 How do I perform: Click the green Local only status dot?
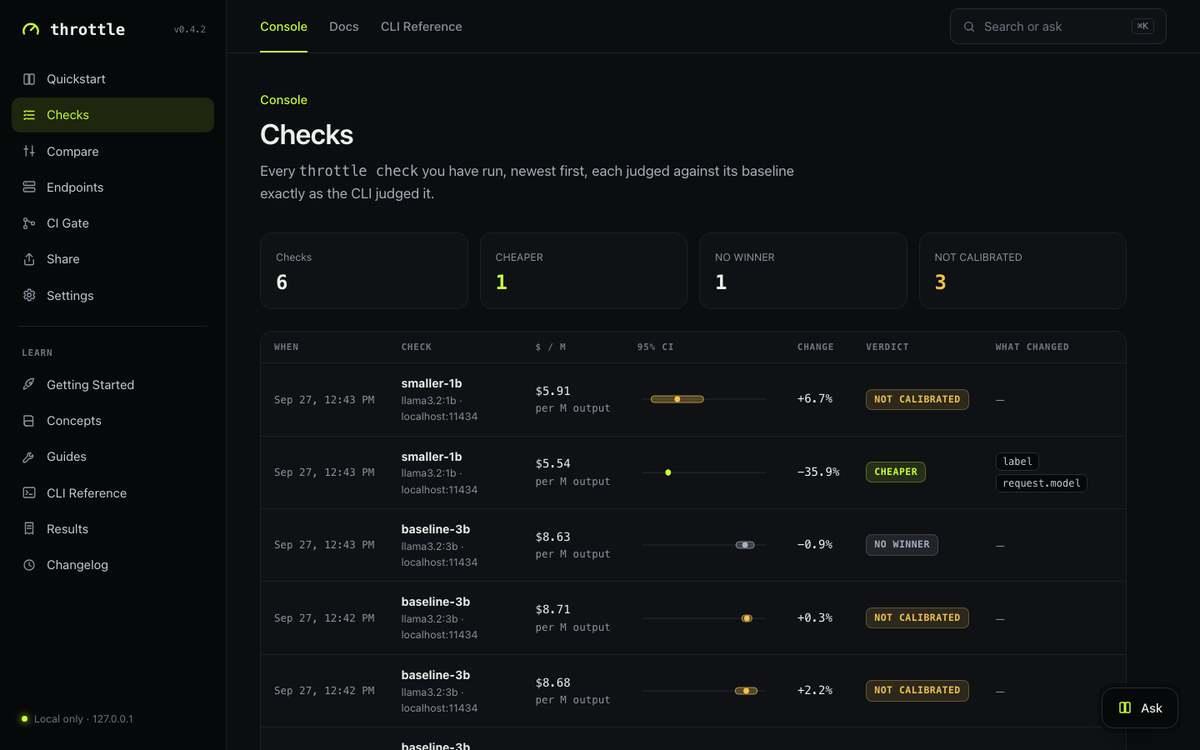click(x=25, y=719)
